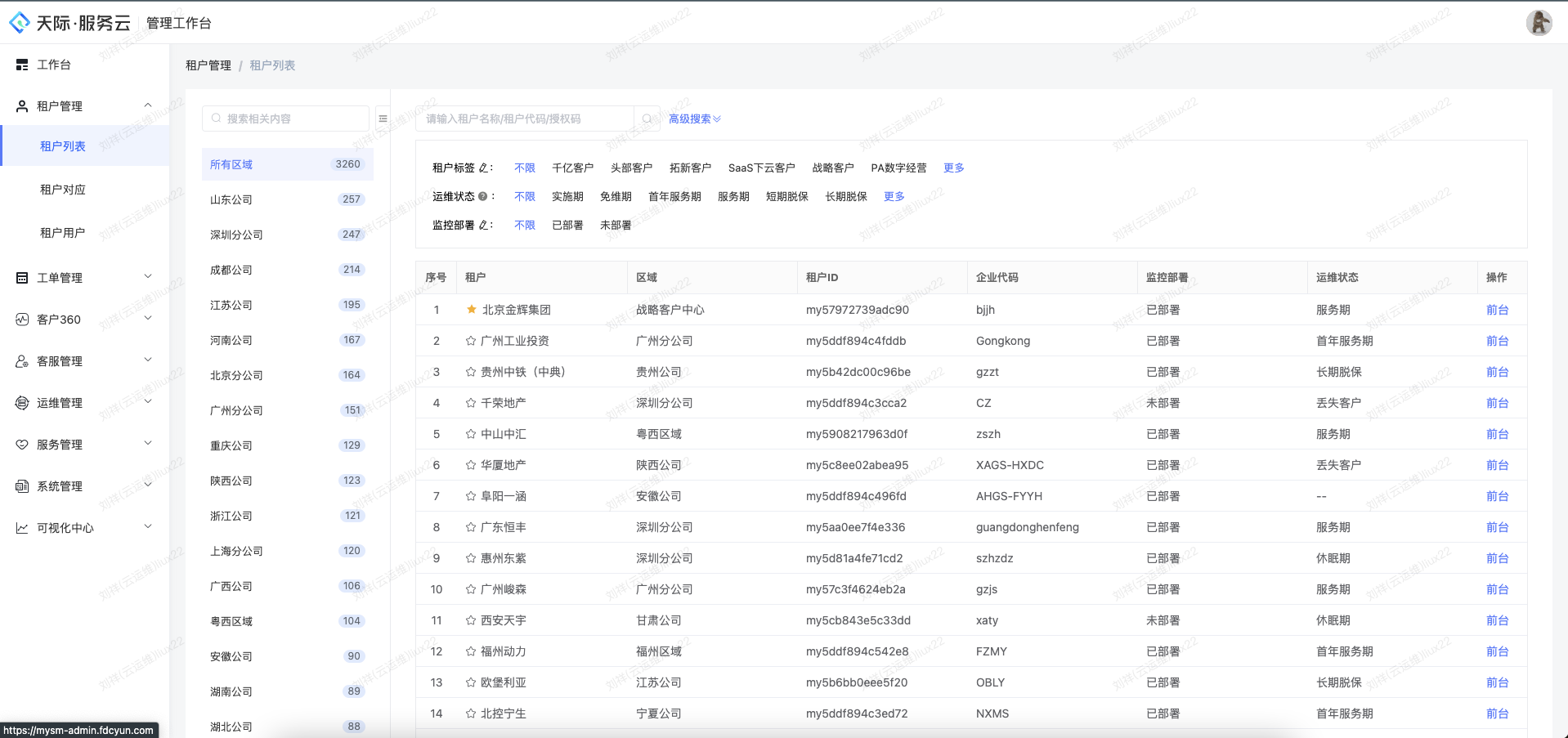The width and height of the screenshot is (1568, 738).
Task: Click the 企业代码 column header
Action: [x=997, y=277]
